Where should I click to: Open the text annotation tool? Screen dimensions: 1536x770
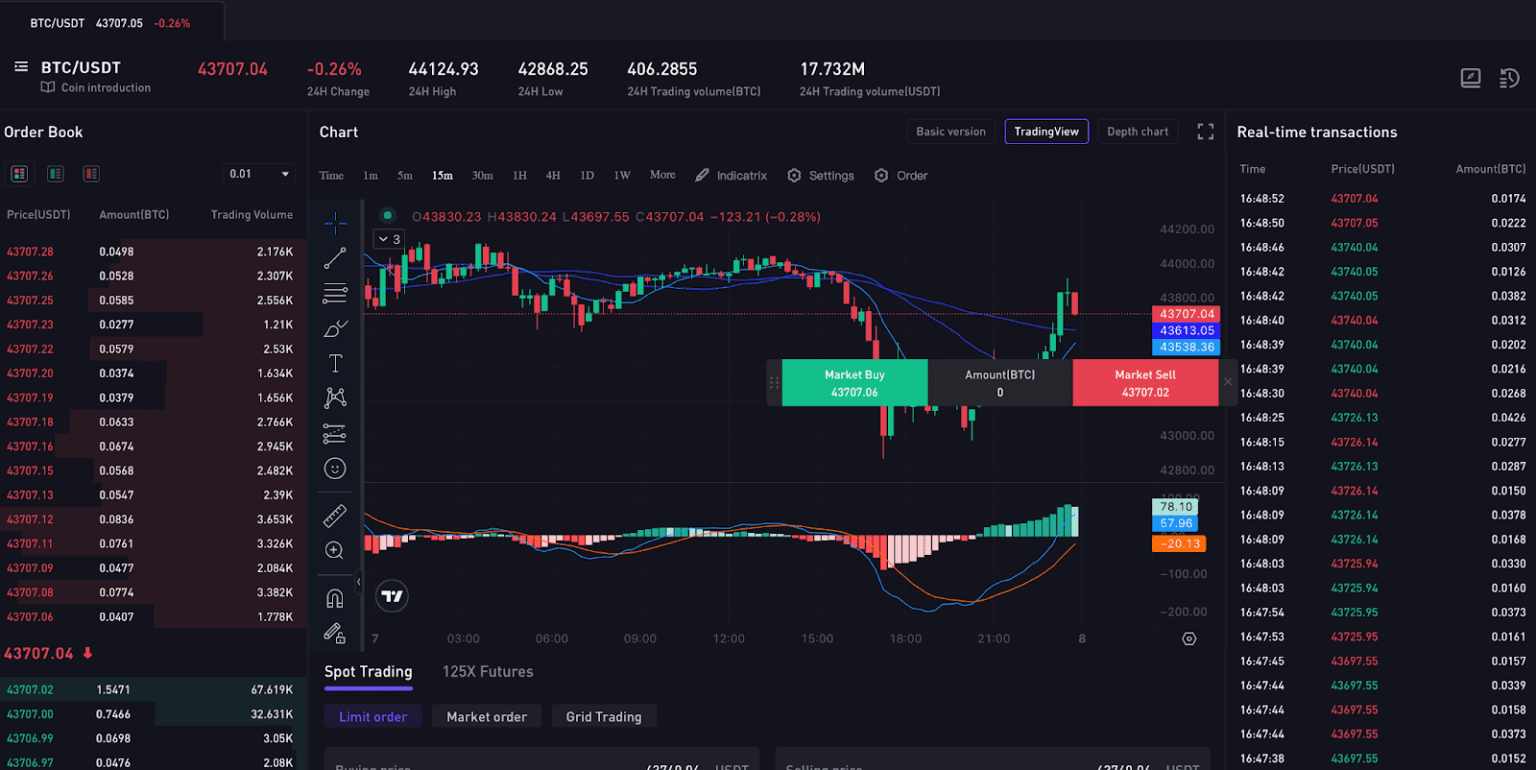tap(334, 362)
